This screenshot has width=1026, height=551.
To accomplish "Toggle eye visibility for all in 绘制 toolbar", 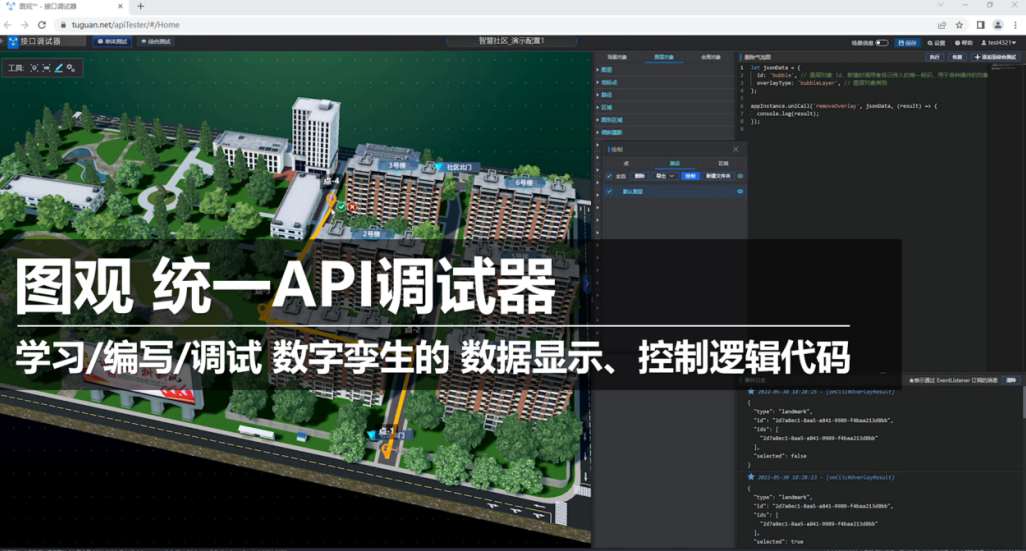I will click(740, 176).
